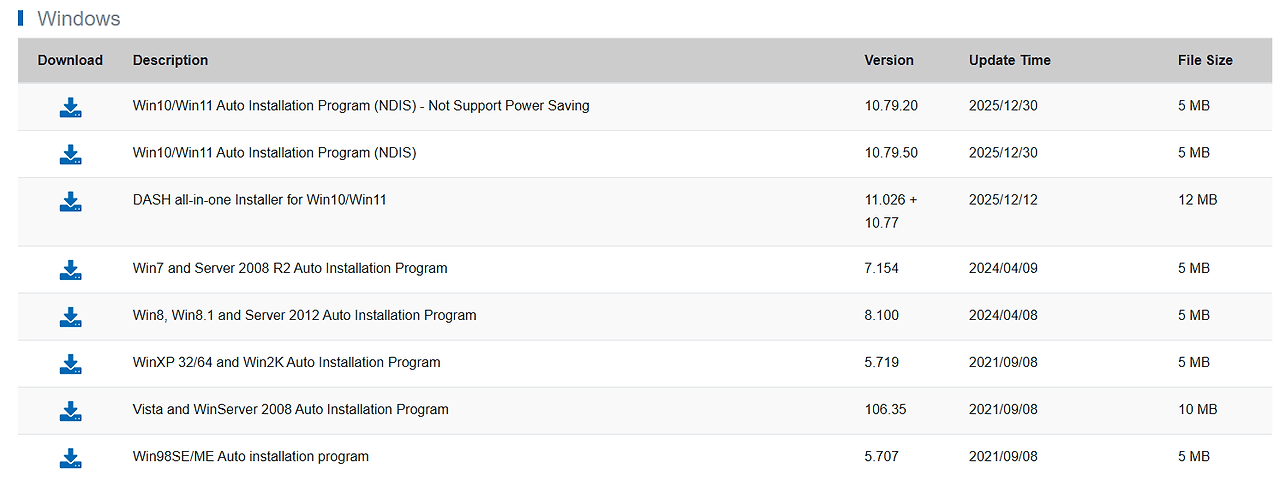
Task: Click the Description column header
Action: [170, 60]
